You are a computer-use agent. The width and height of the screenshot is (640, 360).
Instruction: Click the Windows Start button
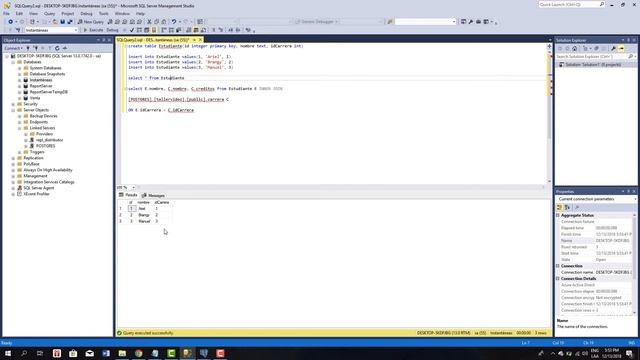click(x=8, y=353)
